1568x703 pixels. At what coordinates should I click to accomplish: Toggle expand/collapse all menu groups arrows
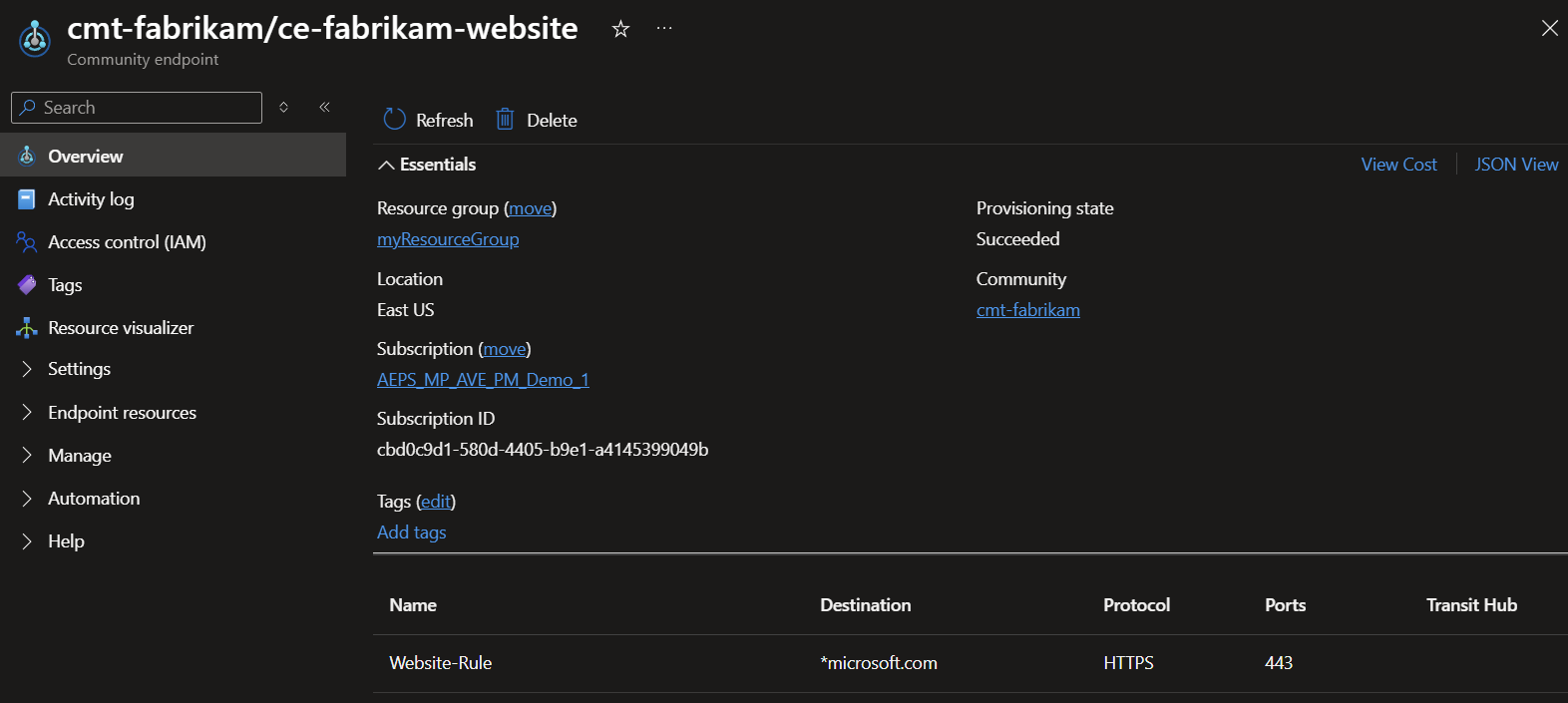point(283,107)
